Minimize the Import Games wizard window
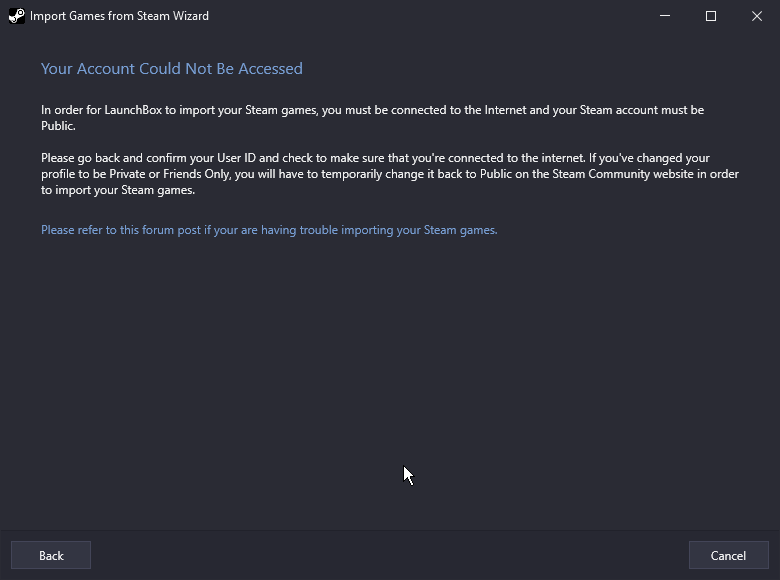This screenshot has width=780, height=580. tap(665, 16)
